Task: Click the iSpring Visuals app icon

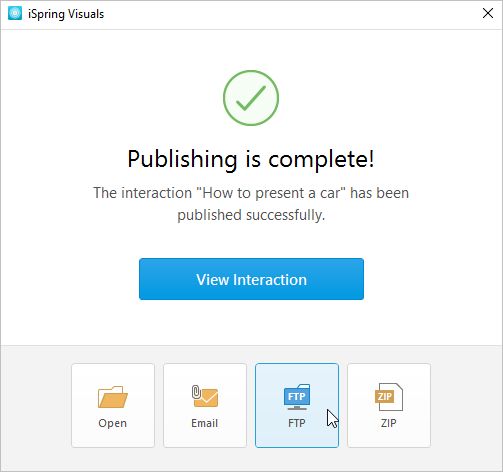Action: (x=15, y=14)
